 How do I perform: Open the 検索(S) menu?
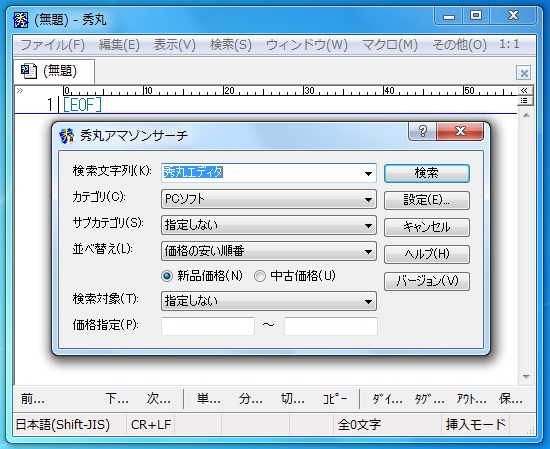231,45
